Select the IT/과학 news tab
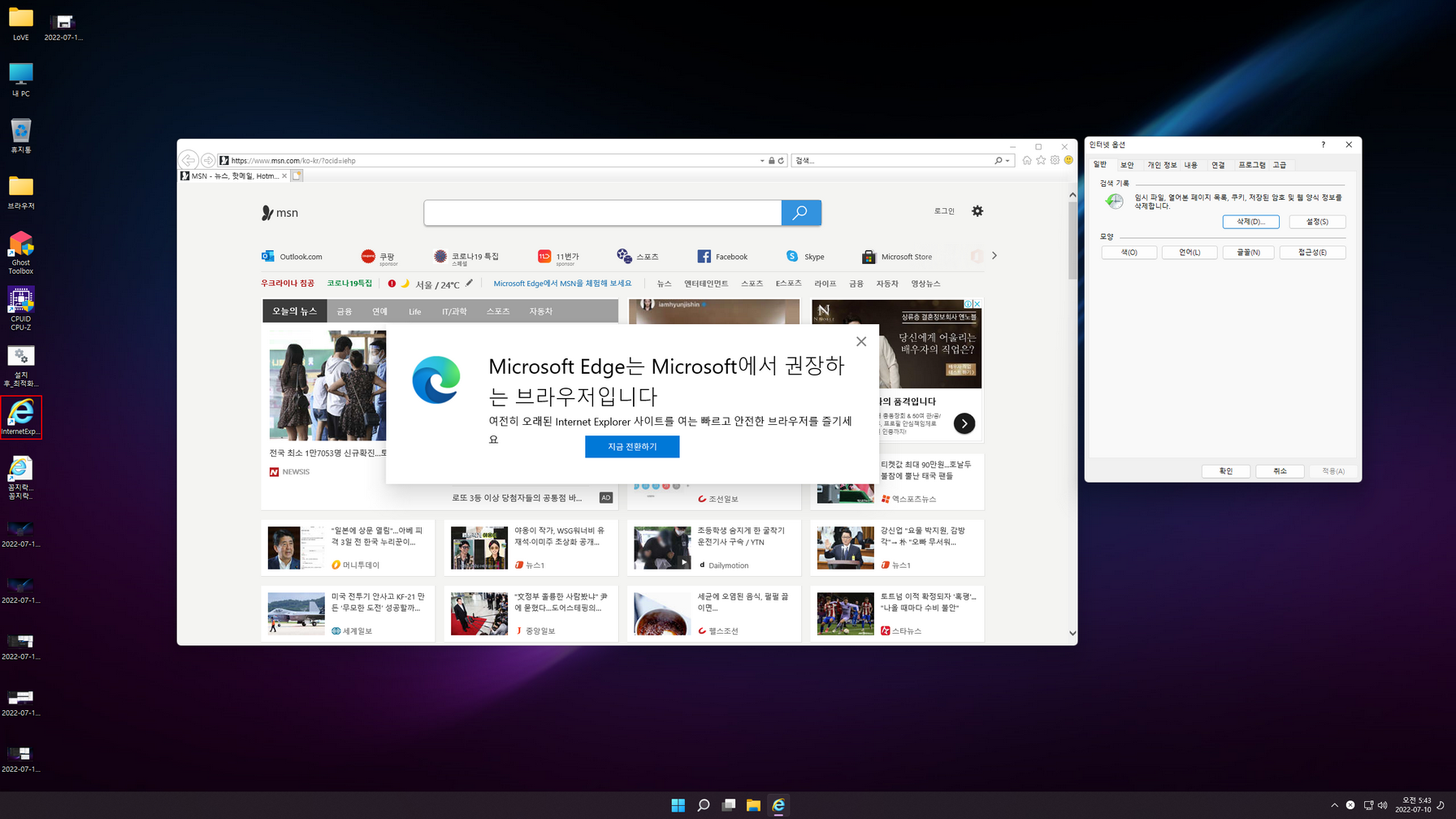This screenshot has height=819, width=1456. click(x=454, y=311)
